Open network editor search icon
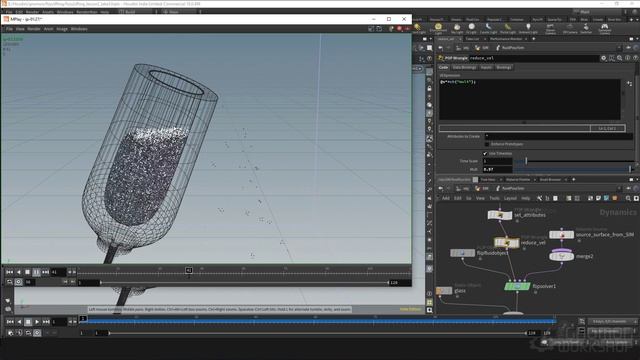Screen dimensions: 640x360 pos(628,198)
